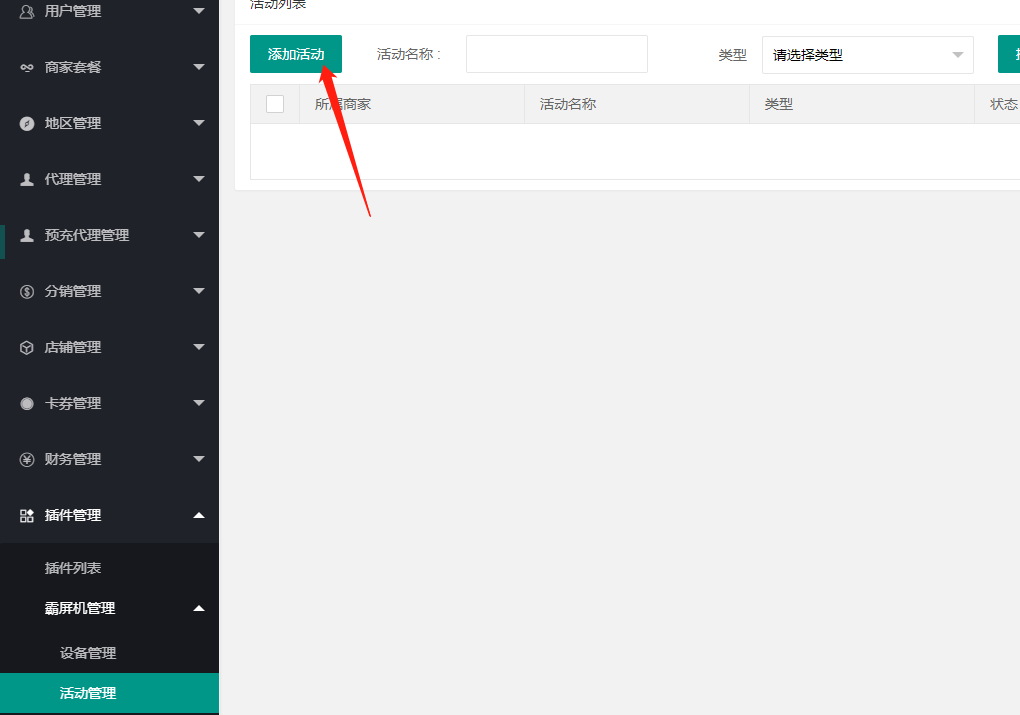Click the 用户管理 user icon
This screenshot has height=715, width=1020.
27,11
